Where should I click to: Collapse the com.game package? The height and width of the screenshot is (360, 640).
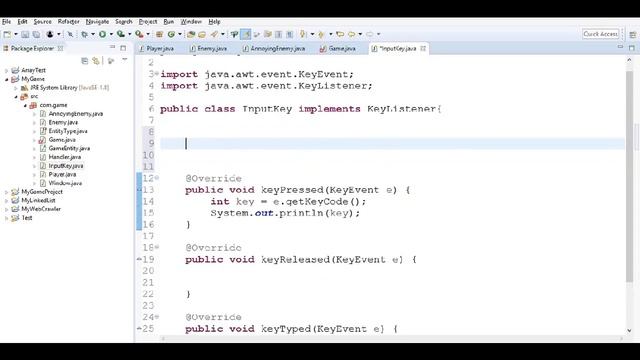point(25,105)
